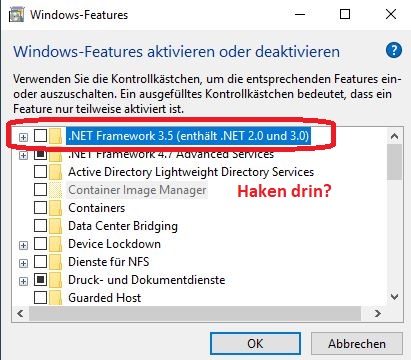Tick the Containers checkbox
This screenshot has width=411, height=360.
(40, 208)
